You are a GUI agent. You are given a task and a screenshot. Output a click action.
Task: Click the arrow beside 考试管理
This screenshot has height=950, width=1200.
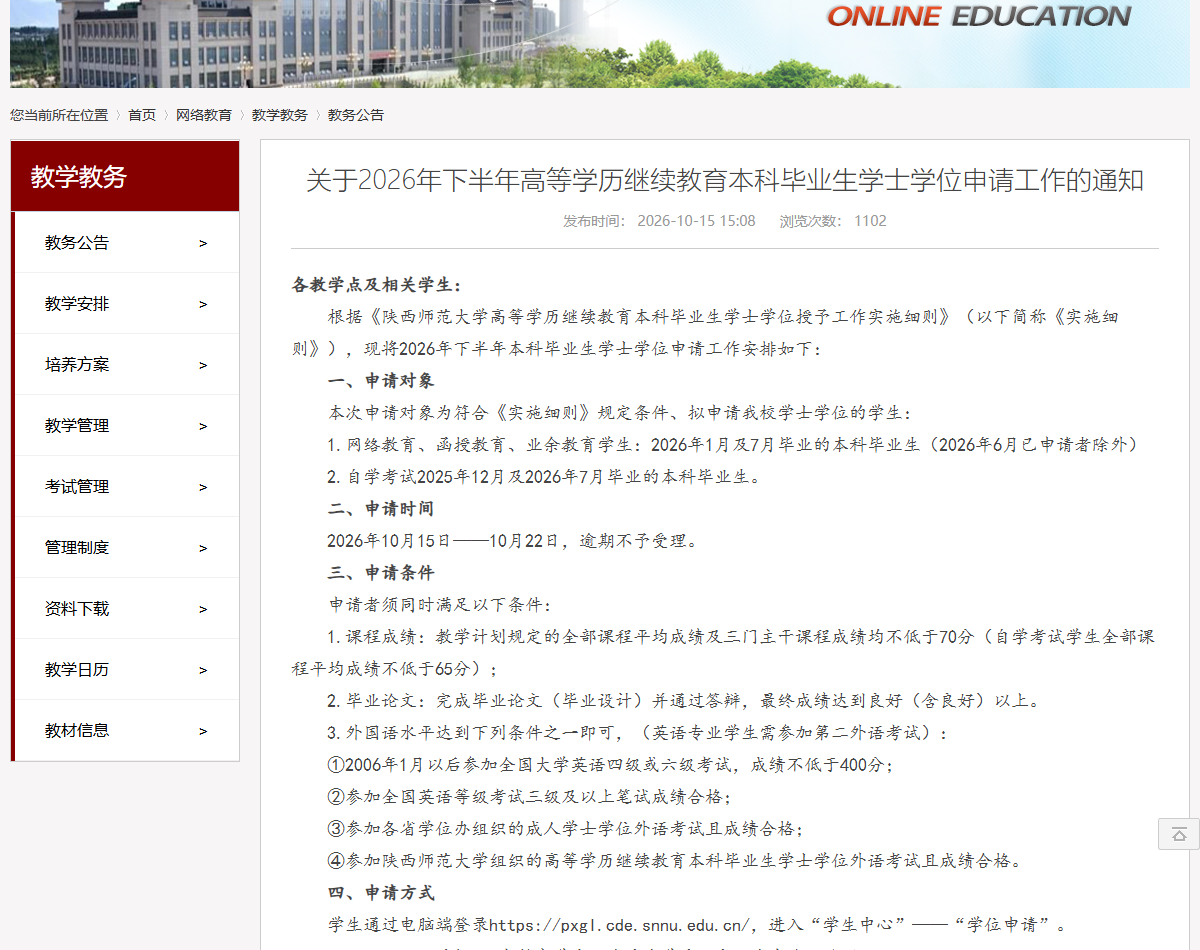coord(203,487)
